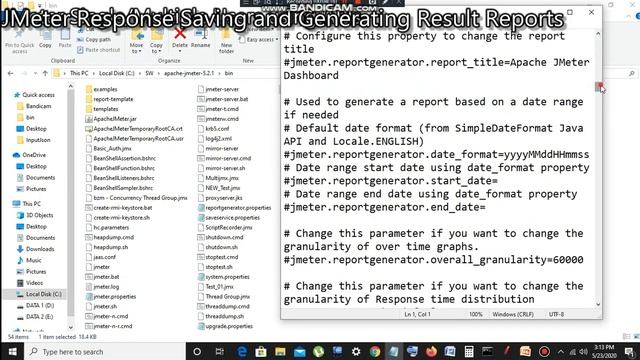This screenshot has height=360, width=640.
Task: Click the Bandicam record taskbar icon
Action: (544, 351)
